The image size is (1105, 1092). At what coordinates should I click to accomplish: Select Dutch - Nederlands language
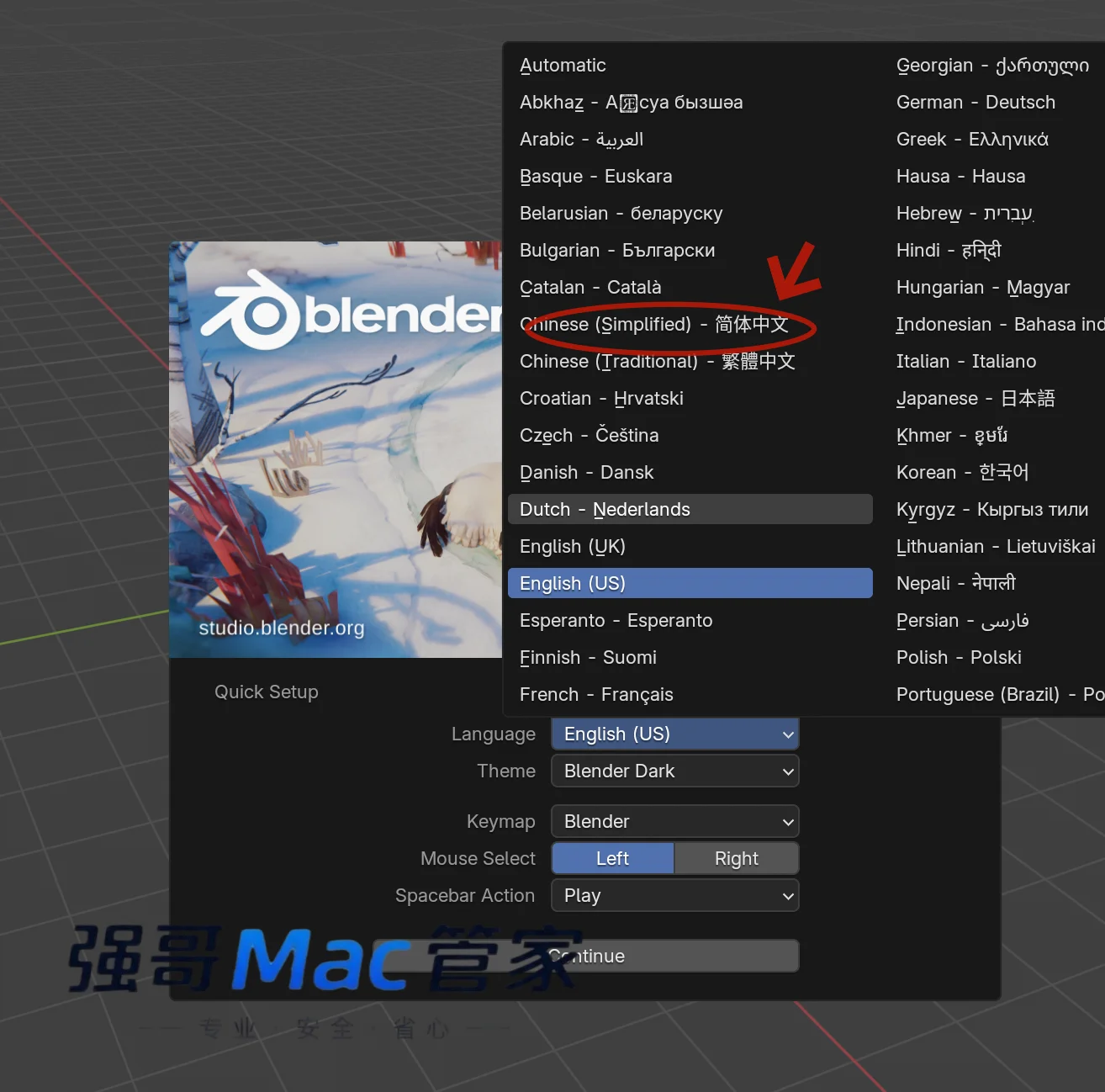[690, 509]
